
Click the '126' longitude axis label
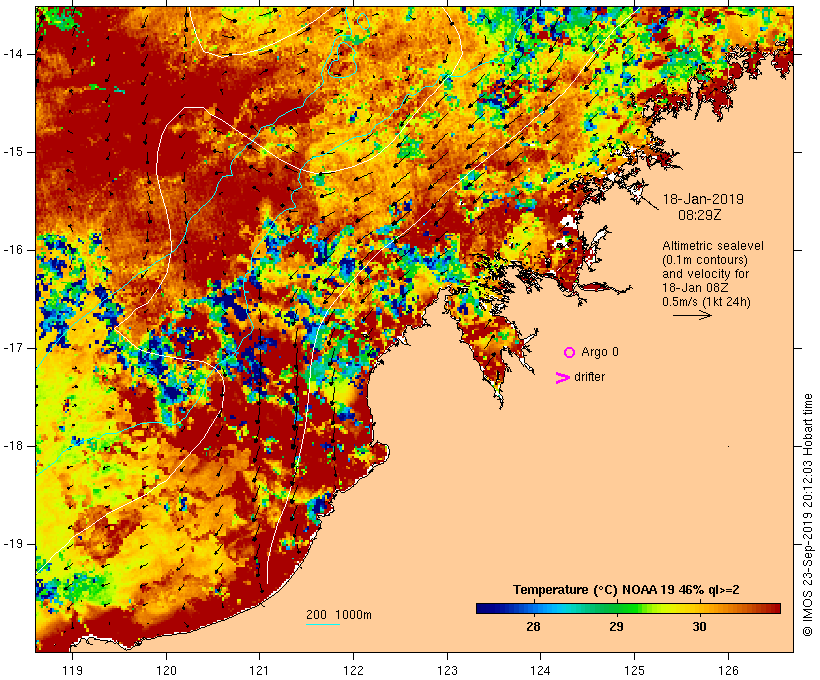728,671
